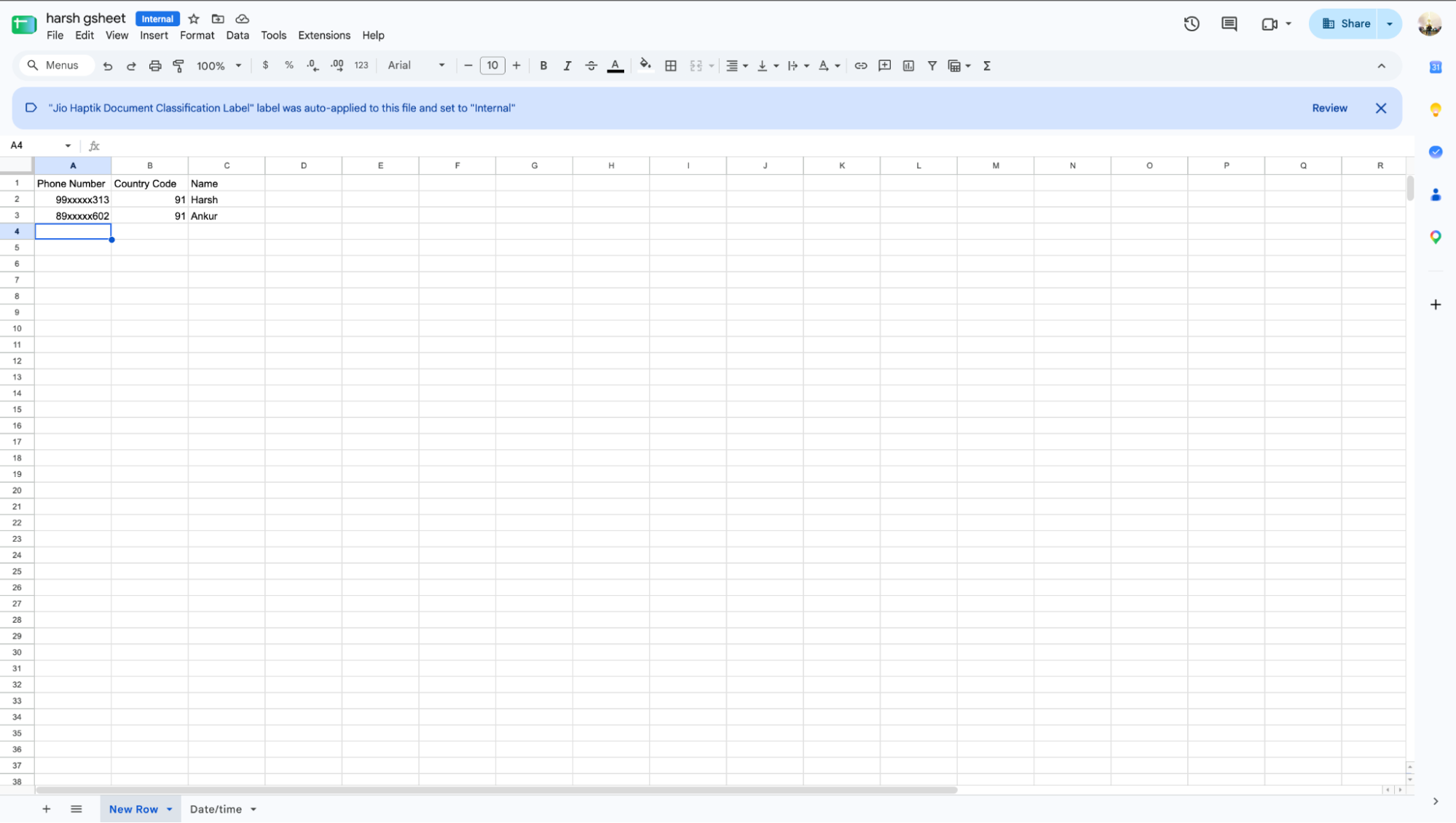Toggle strikethrough formatting

click(x=591, y=66)
